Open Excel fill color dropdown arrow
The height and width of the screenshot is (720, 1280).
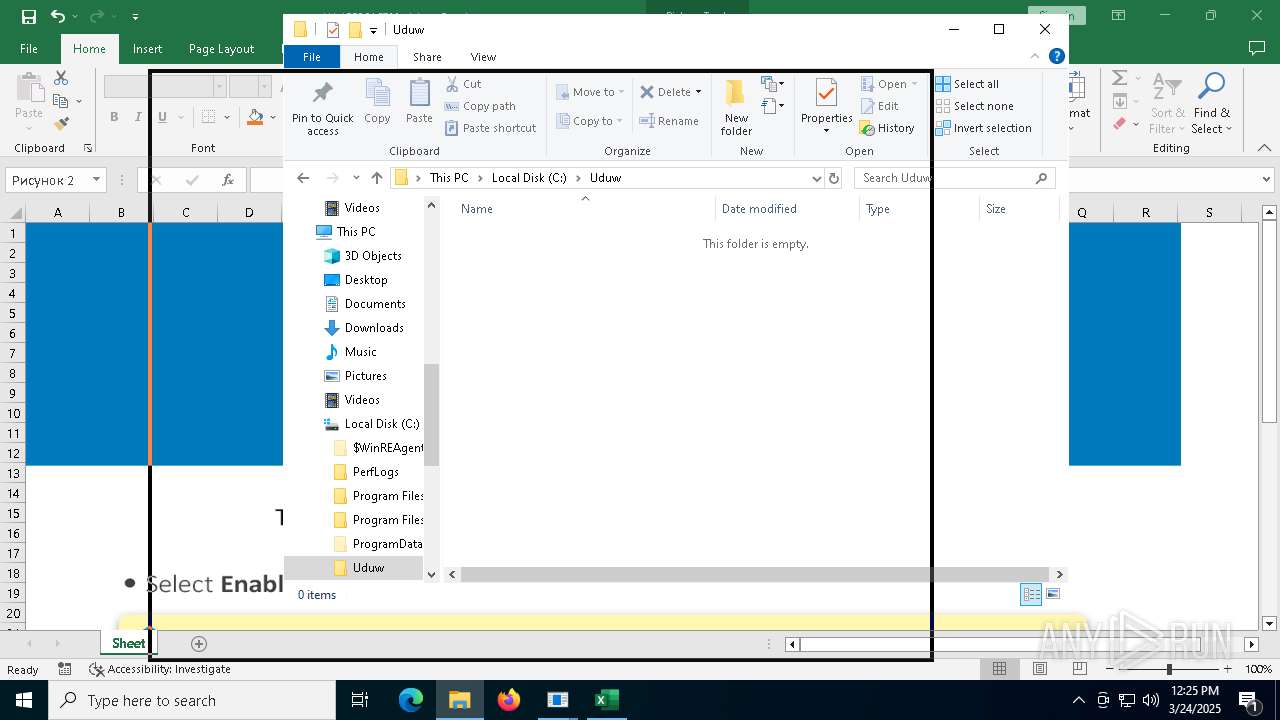[273, 117]
